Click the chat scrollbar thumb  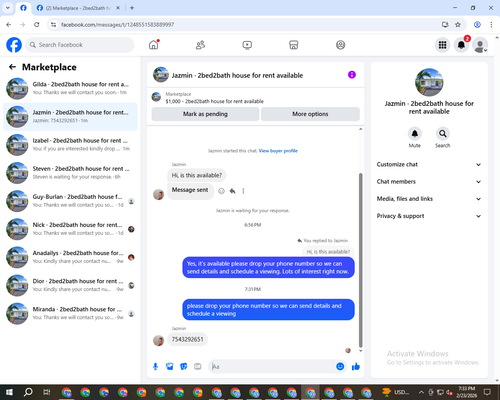(x=360, y=260)
